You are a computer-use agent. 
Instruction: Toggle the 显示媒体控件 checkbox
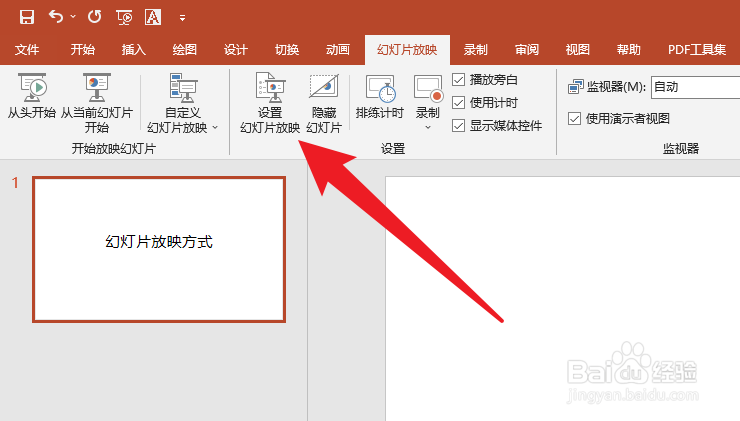point(458,126)
